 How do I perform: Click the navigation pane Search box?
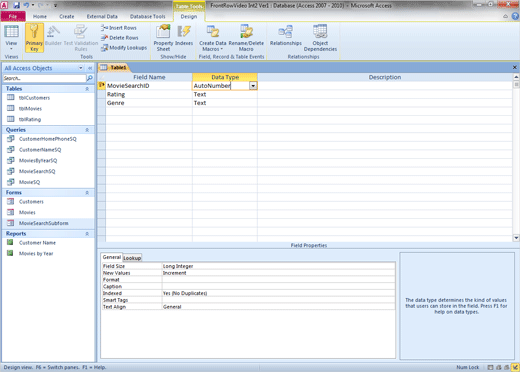(x=44, y=78)
